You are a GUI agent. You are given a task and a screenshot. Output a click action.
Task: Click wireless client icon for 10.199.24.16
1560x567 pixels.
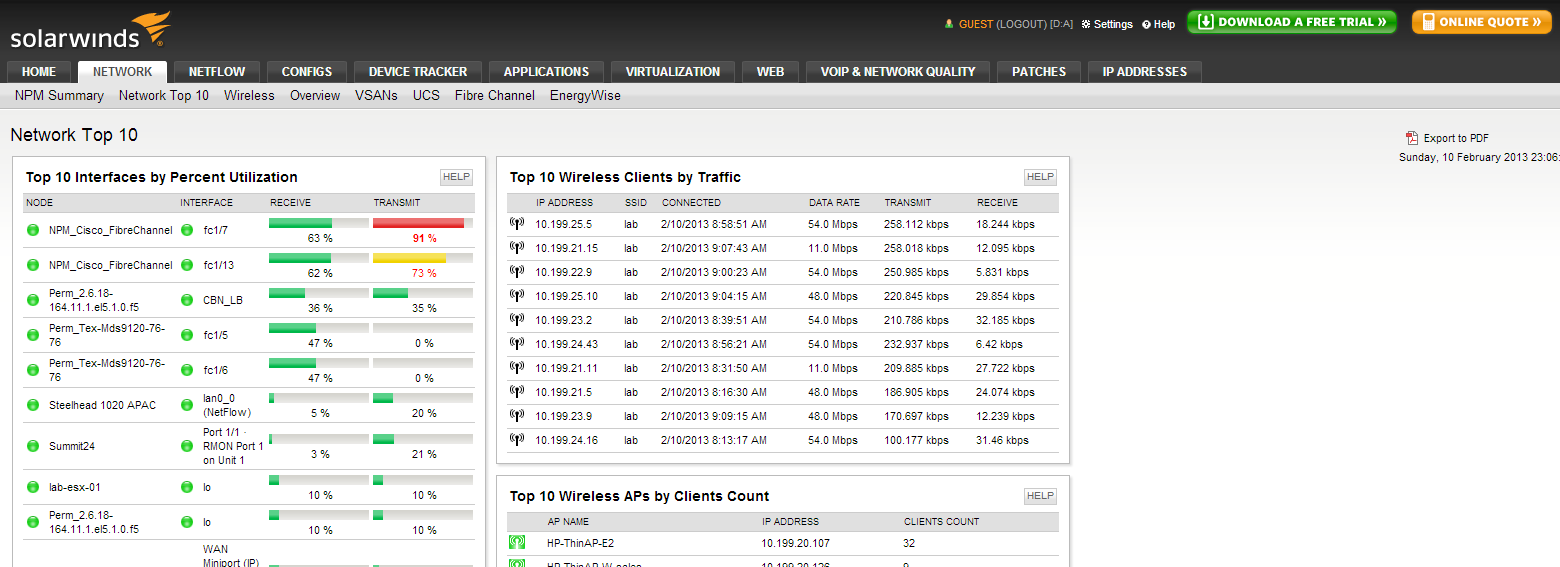(x=517, y=440)
